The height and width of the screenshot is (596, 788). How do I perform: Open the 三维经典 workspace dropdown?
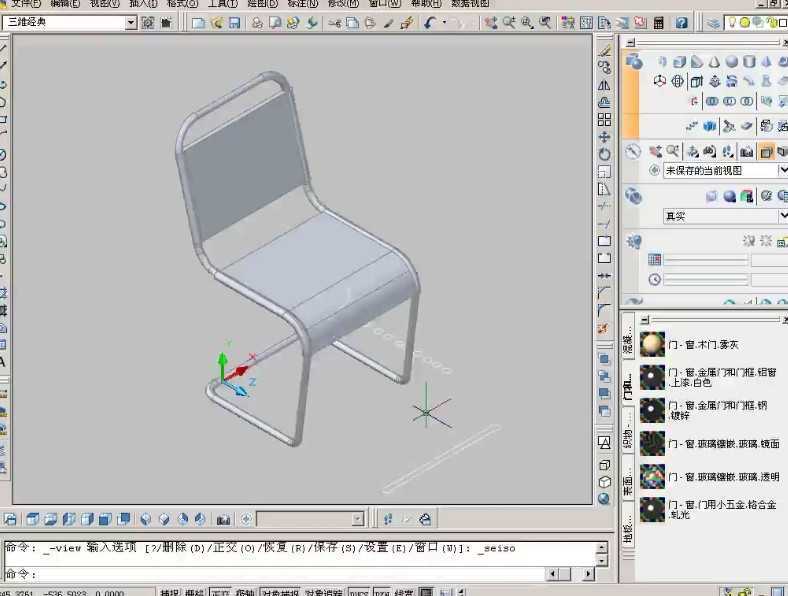point(131,23)
